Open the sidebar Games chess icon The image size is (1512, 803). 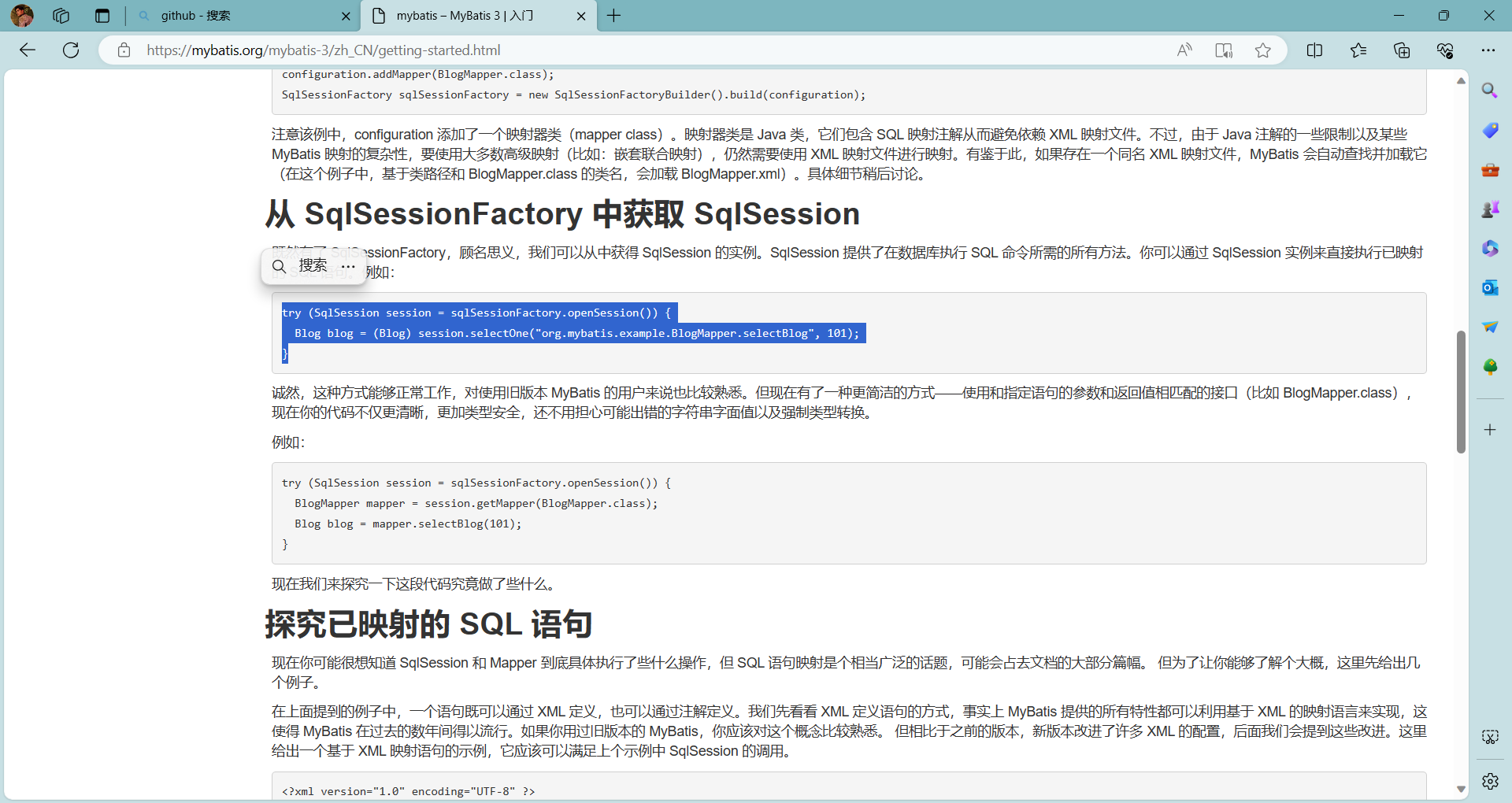pyautogui.click(x=1490, y=209)
